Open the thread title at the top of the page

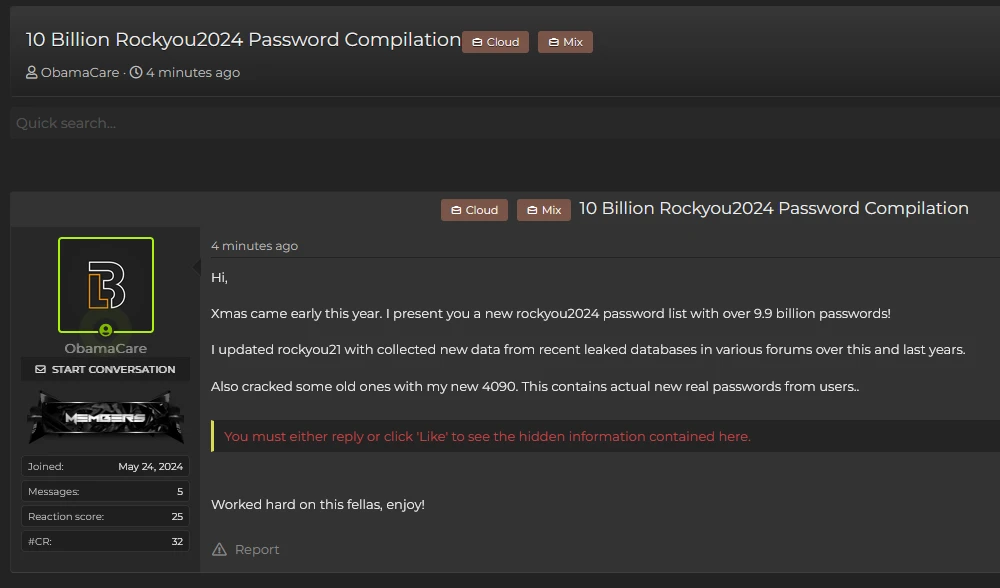(x=243, y=40)
